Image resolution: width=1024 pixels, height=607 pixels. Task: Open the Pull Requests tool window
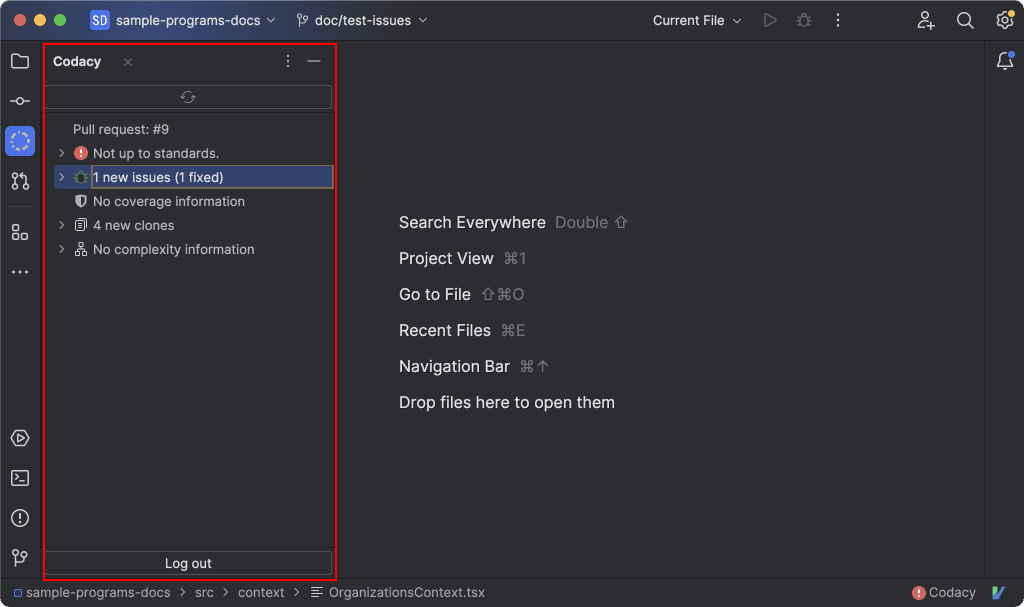20,181
